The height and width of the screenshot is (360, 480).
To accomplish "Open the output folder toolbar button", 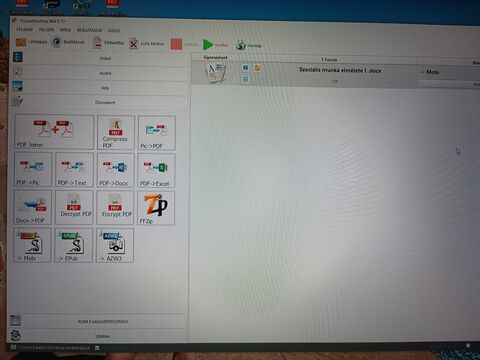I will 31,42.
